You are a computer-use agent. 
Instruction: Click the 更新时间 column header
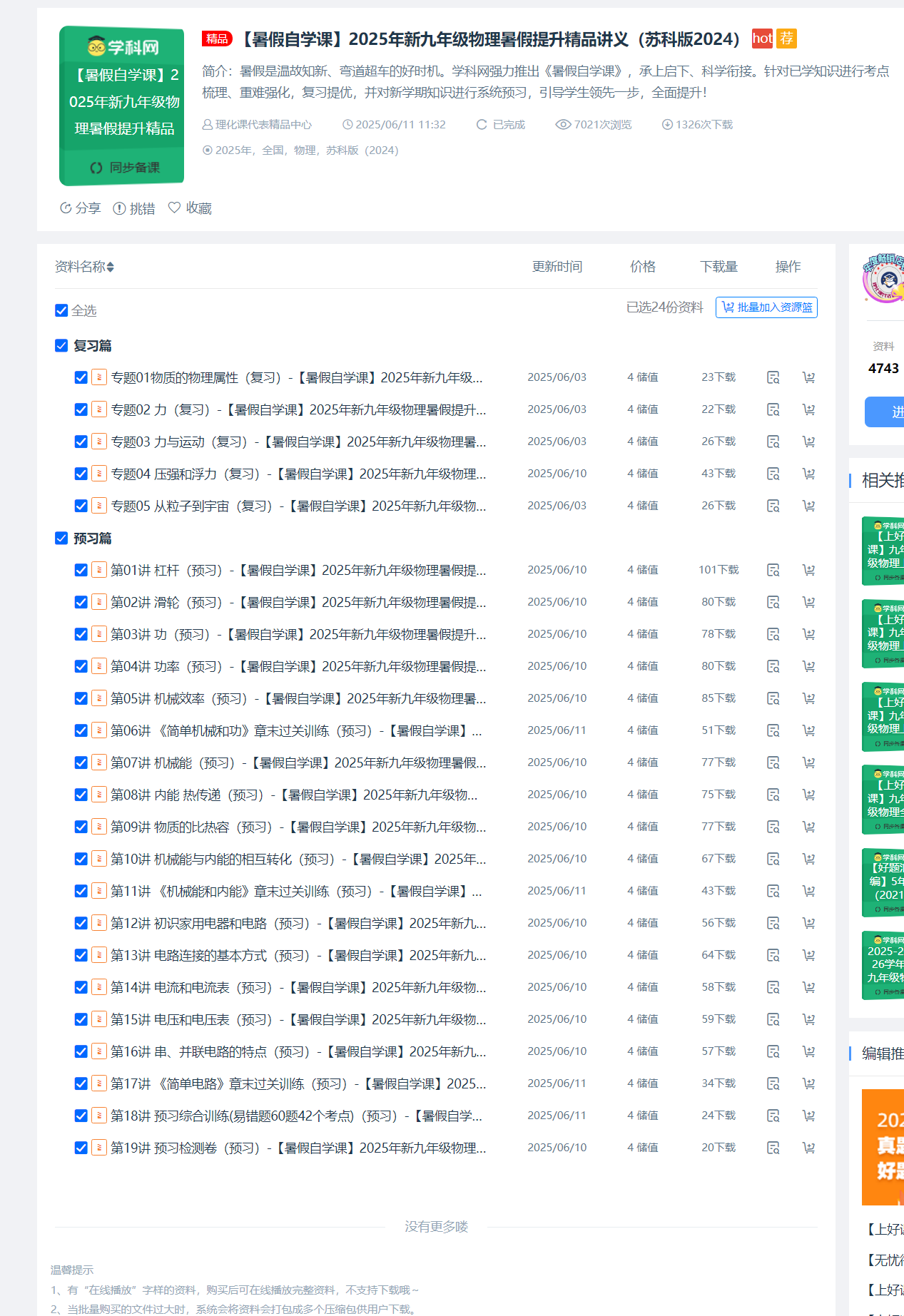[x=557, y=267]
